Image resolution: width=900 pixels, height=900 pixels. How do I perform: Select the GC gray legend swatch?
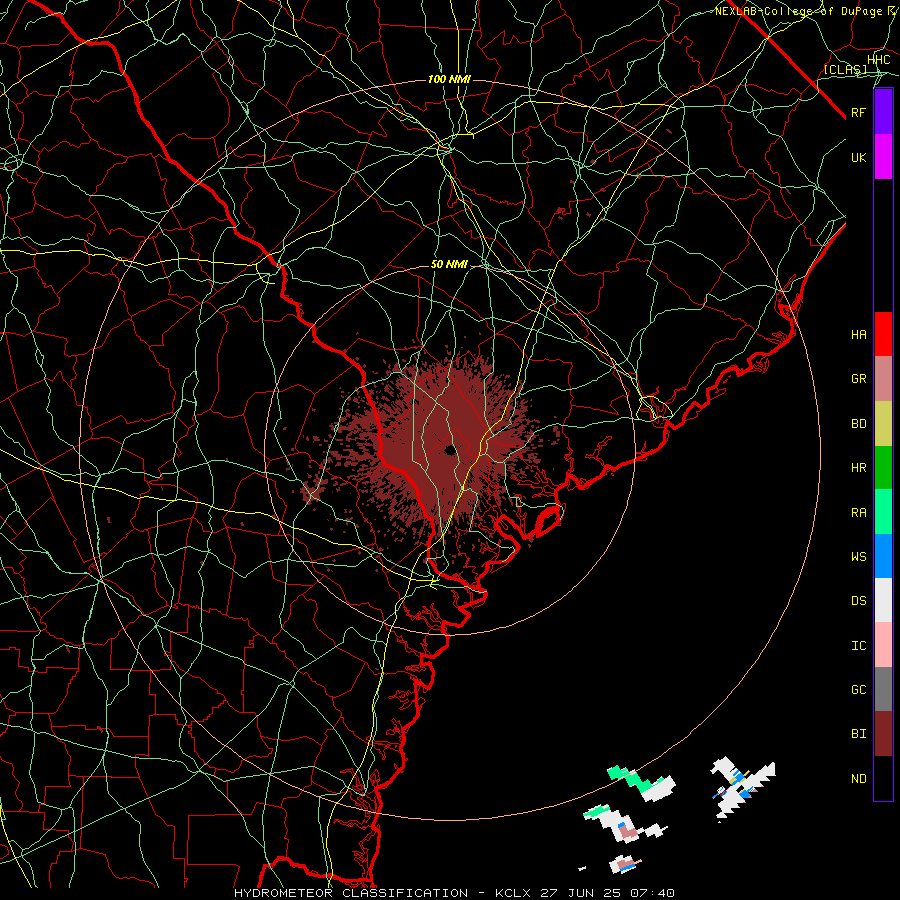883,689
